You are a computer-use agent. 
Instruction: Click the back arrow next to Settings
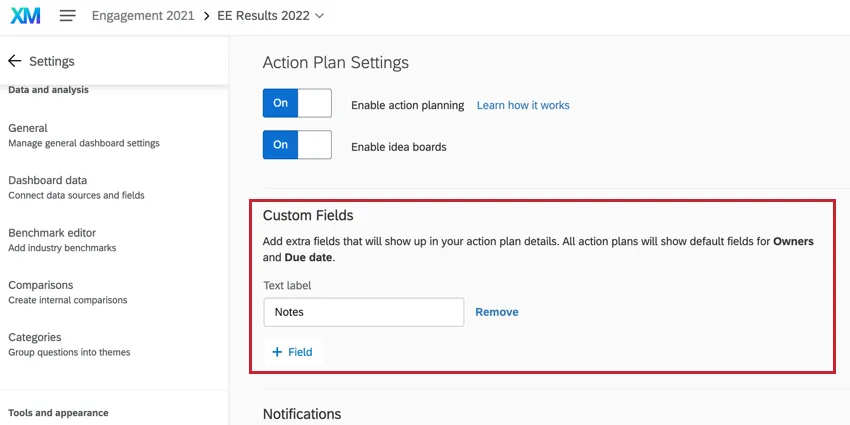click(15, 61)
